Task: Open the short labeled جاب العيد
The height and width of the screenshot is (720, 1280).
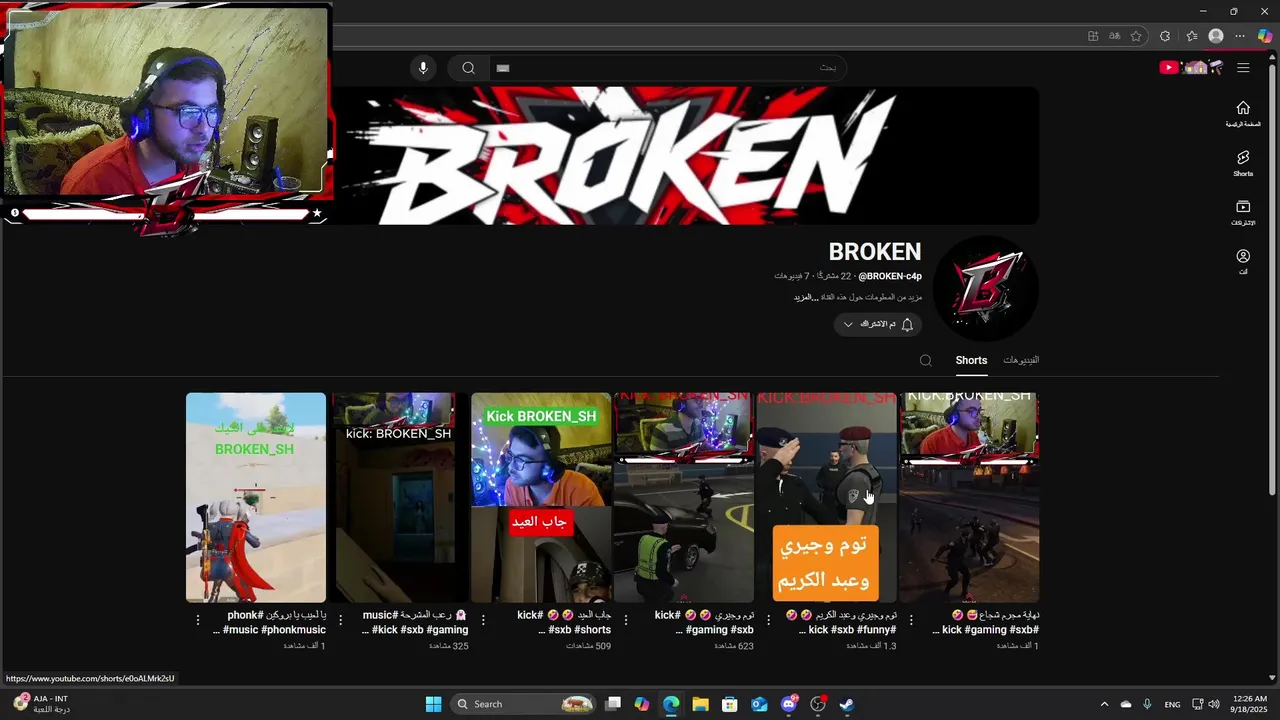Action: point(541,497)
